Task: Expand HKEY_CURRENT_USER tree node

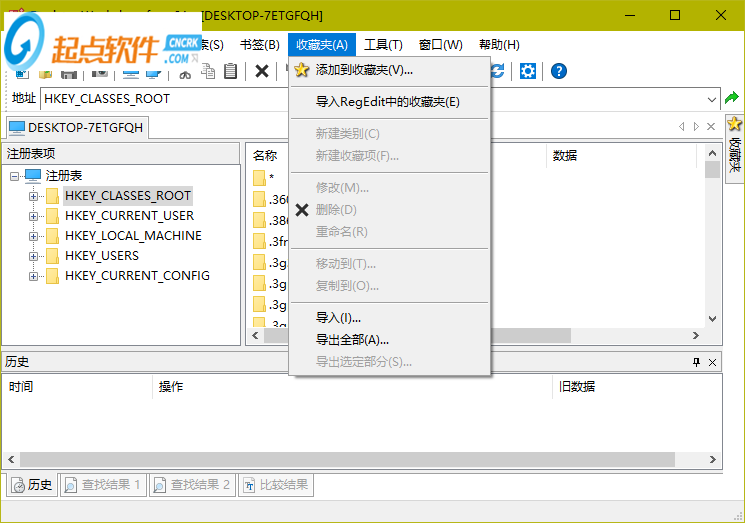Action: (33, 216)
